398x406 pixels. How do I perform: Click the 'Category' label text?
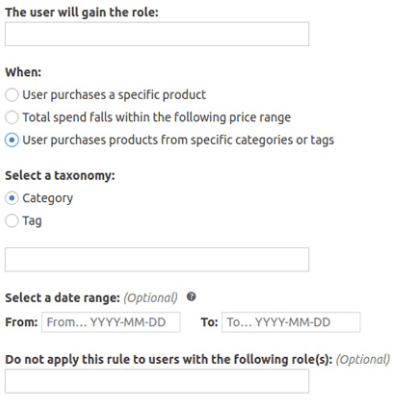(48, 198)
